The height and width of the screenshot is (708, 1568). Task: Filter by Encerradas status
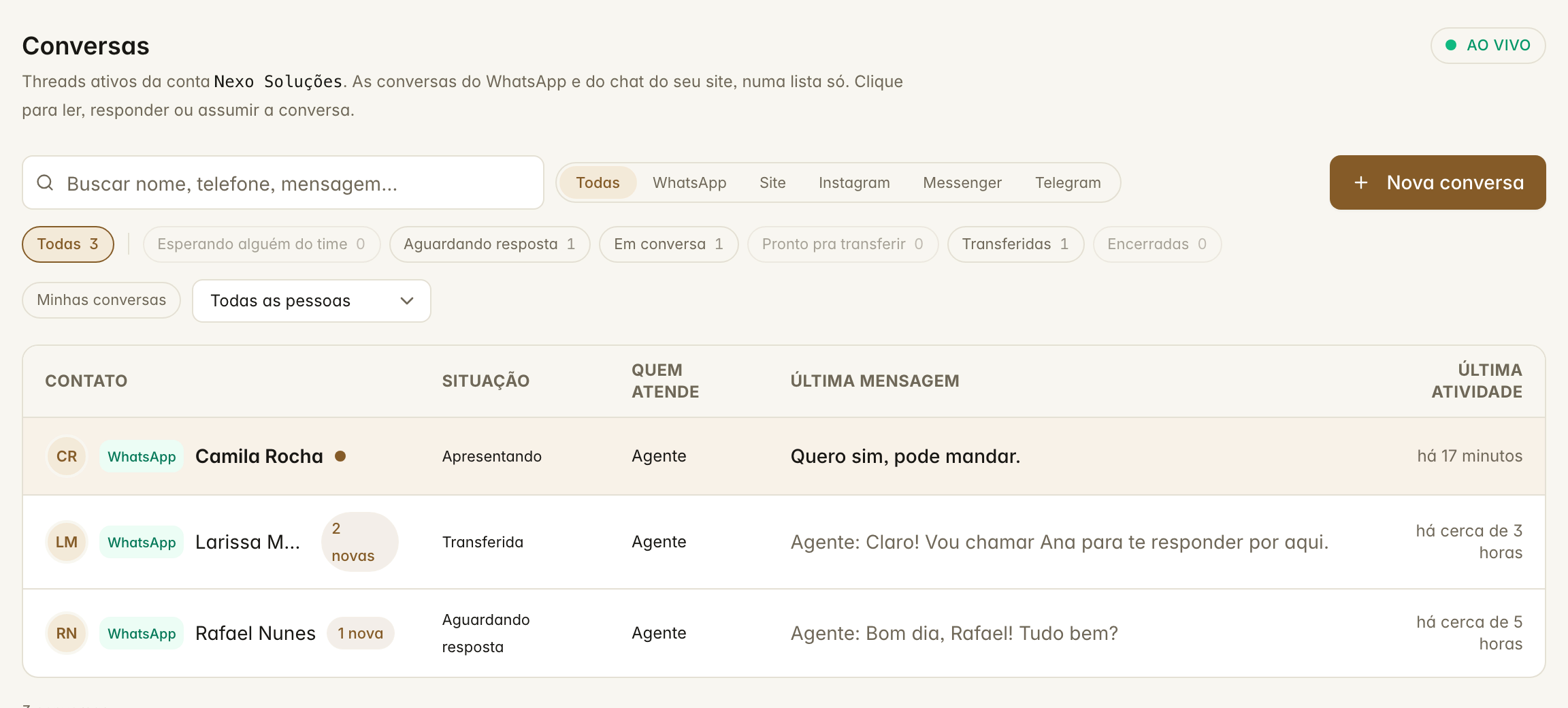[1157, 244]
